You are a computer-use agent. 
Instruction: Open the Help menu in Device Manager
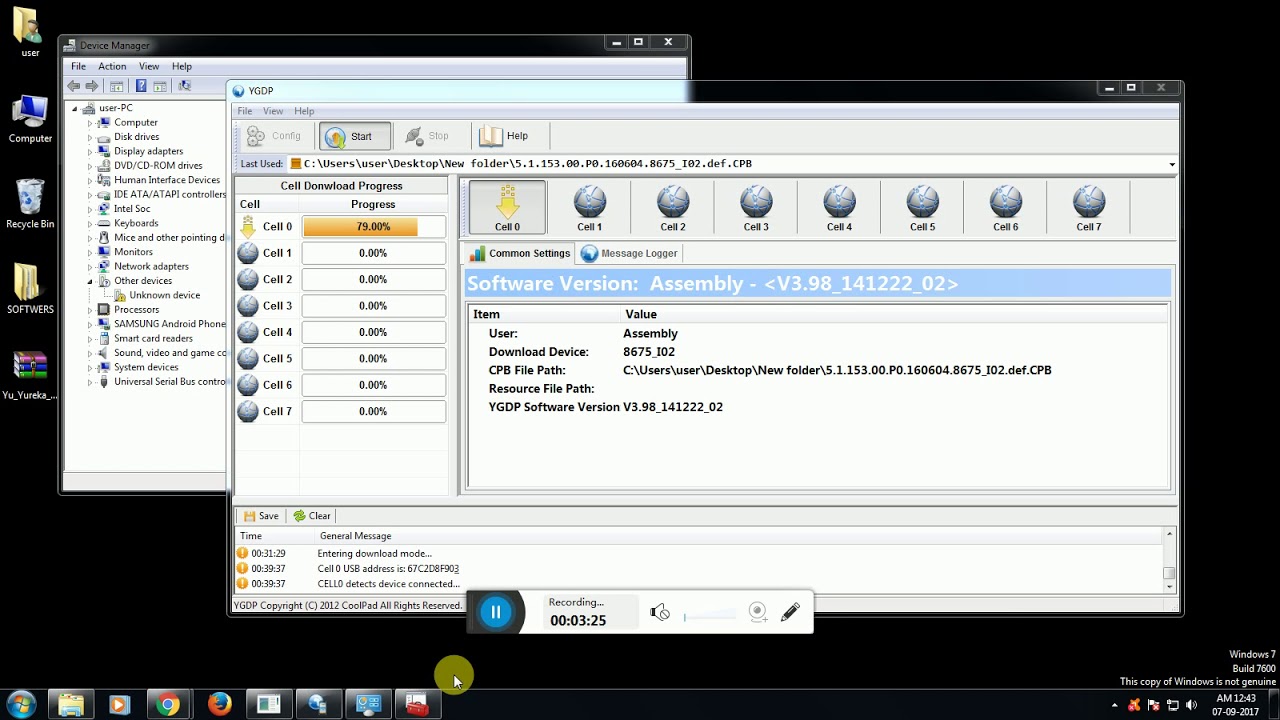point(181,66)
